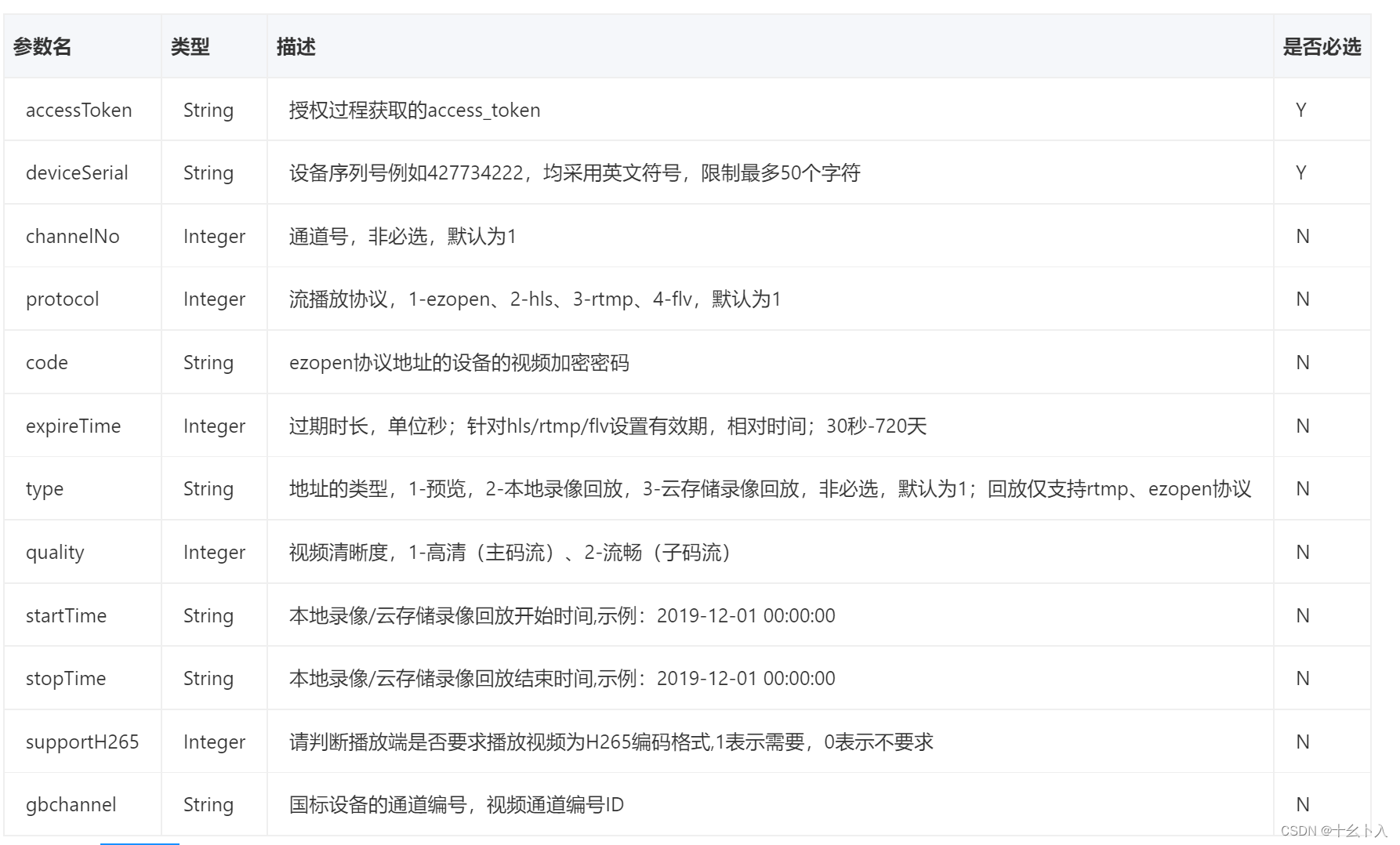
Task: Click the 是否必选 column header
Action: point(1322,47)
